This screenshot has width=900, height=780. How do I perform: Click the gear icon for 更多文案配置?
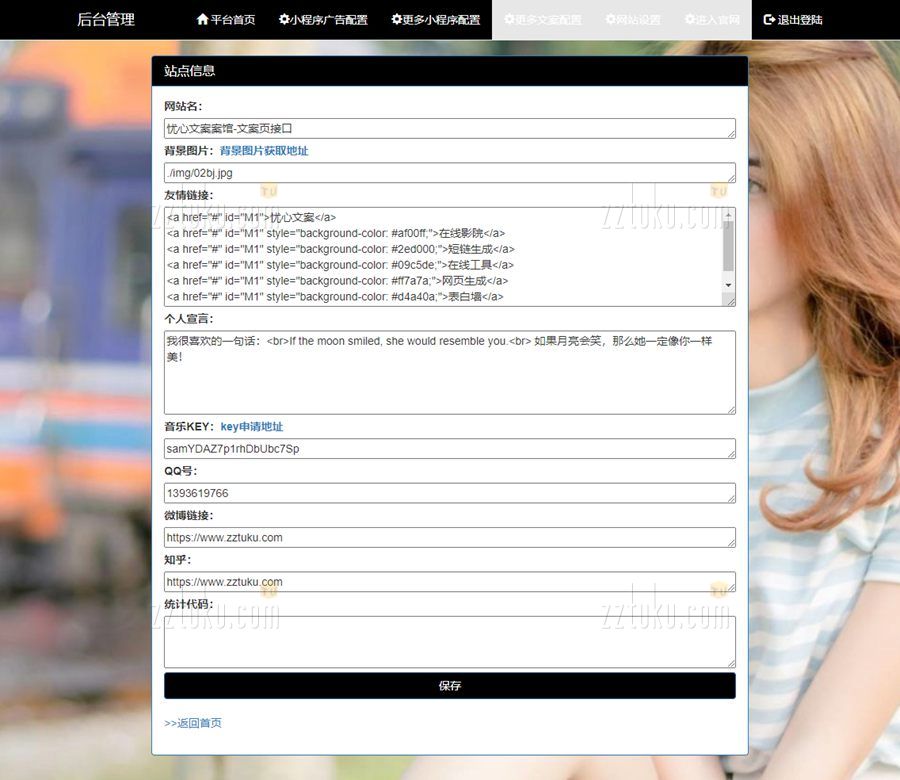tap(510, 20)
